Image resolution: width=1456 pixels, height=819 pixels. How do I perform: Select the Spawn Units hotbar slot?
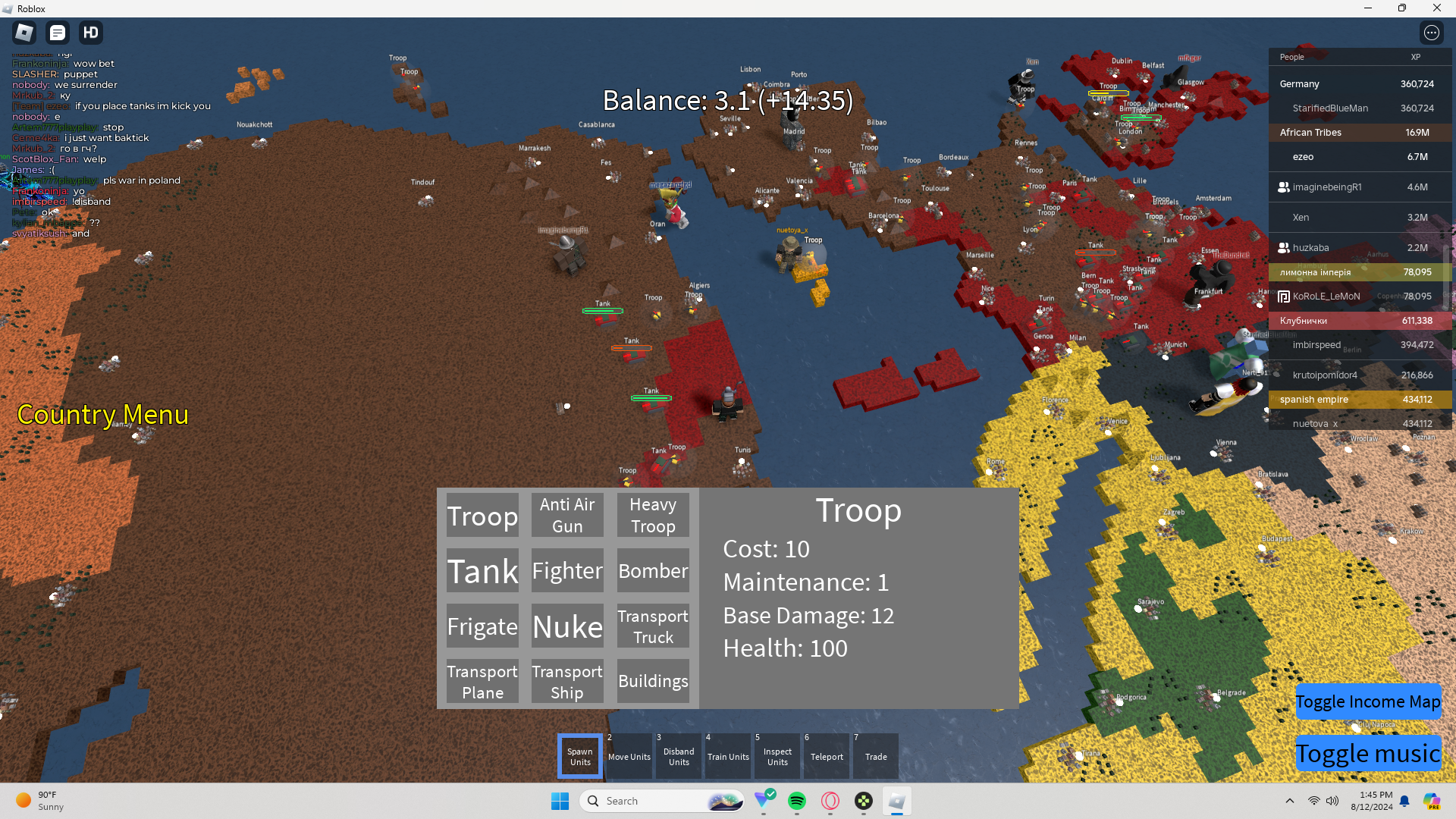click(x=580, y=756)
